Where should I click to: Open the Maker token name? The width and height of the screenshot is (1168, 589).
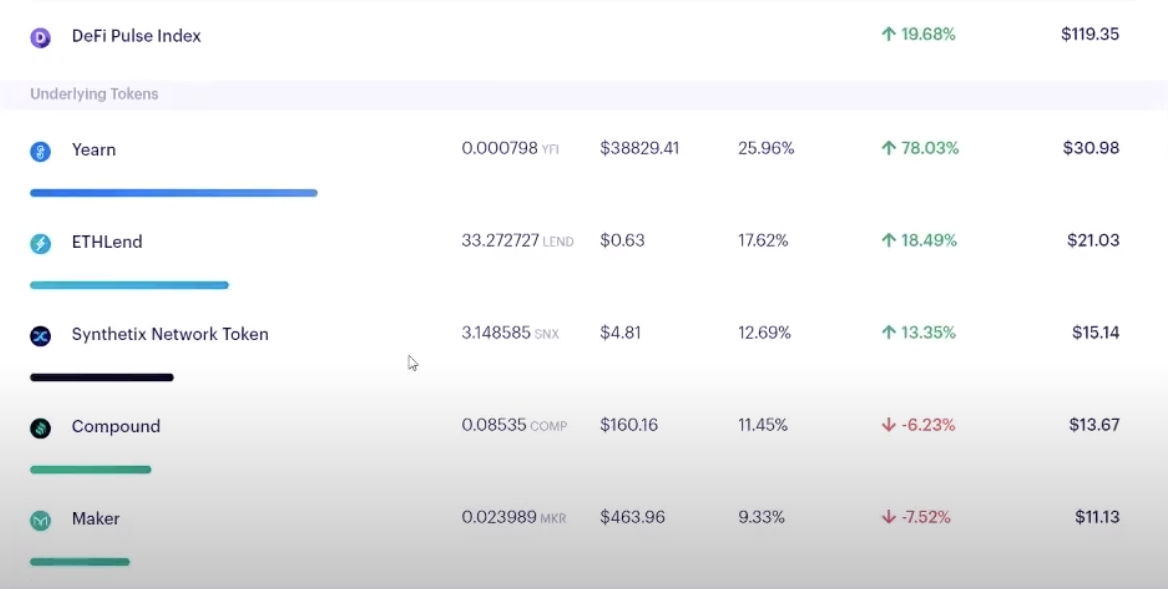(95, 518)
